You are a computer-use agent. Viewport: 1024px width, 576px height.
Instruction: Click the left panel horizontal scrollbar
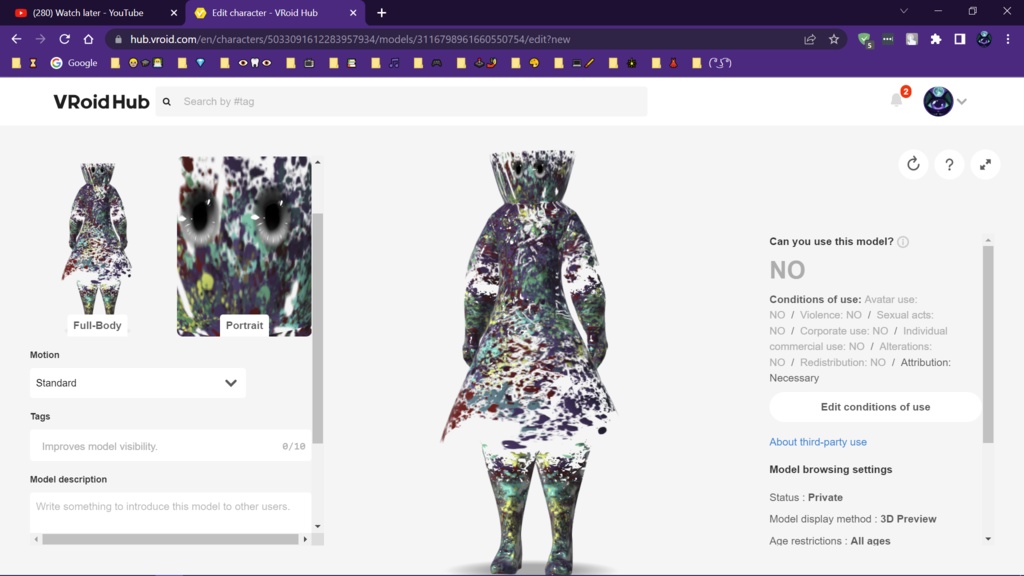(x=170, y=539)
